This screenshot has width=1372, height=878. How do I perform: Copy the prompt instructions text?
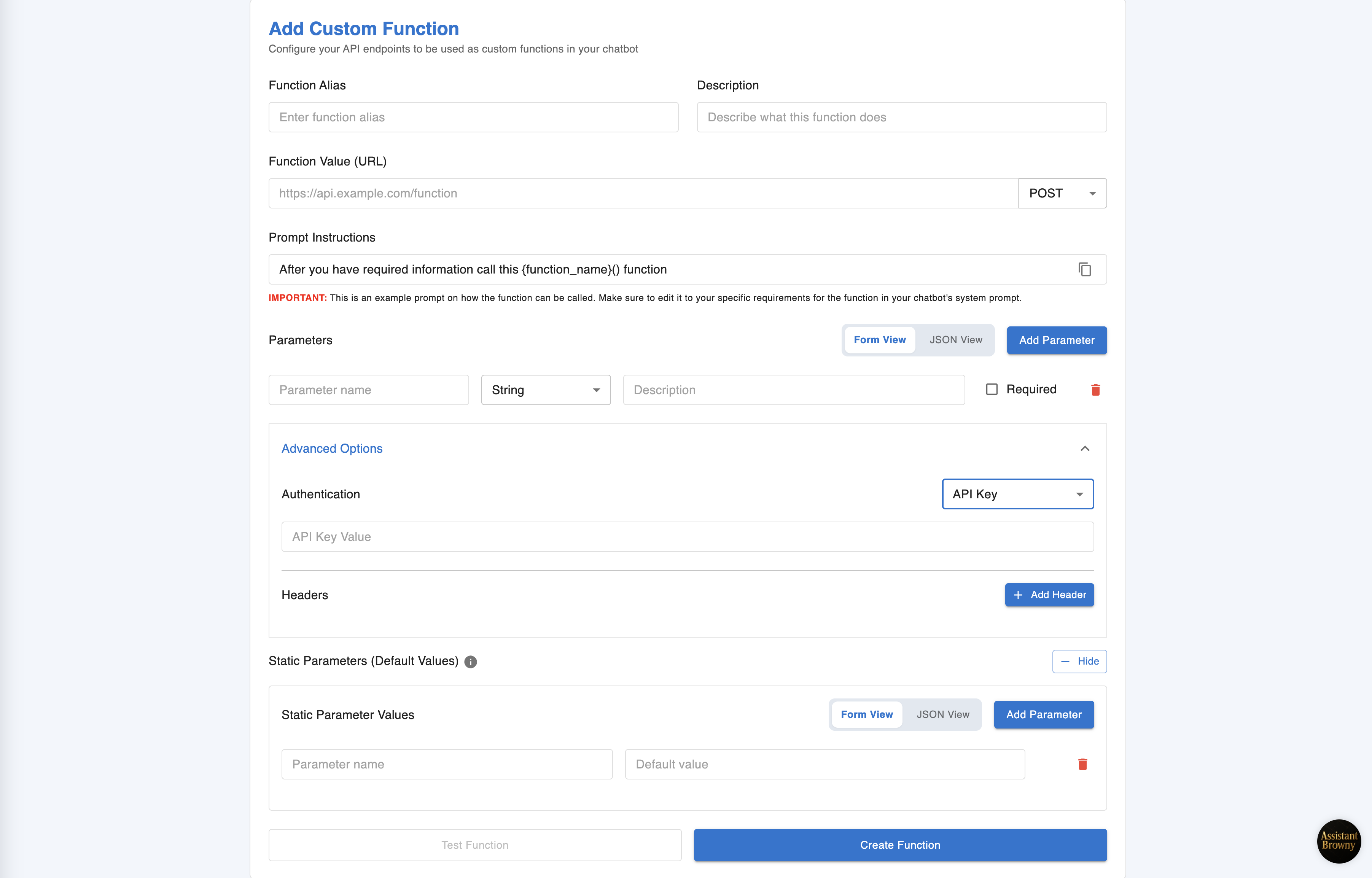1085,269
